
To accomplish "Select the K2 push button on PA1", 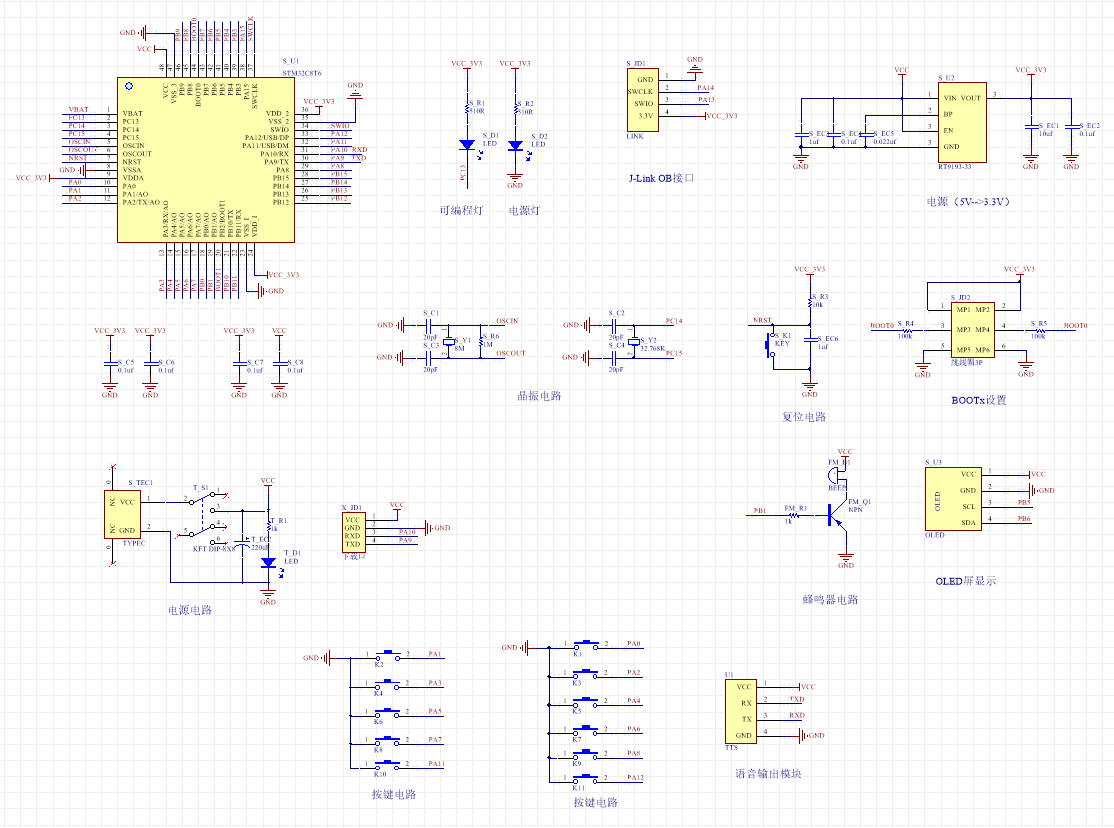I will point(387,656).
